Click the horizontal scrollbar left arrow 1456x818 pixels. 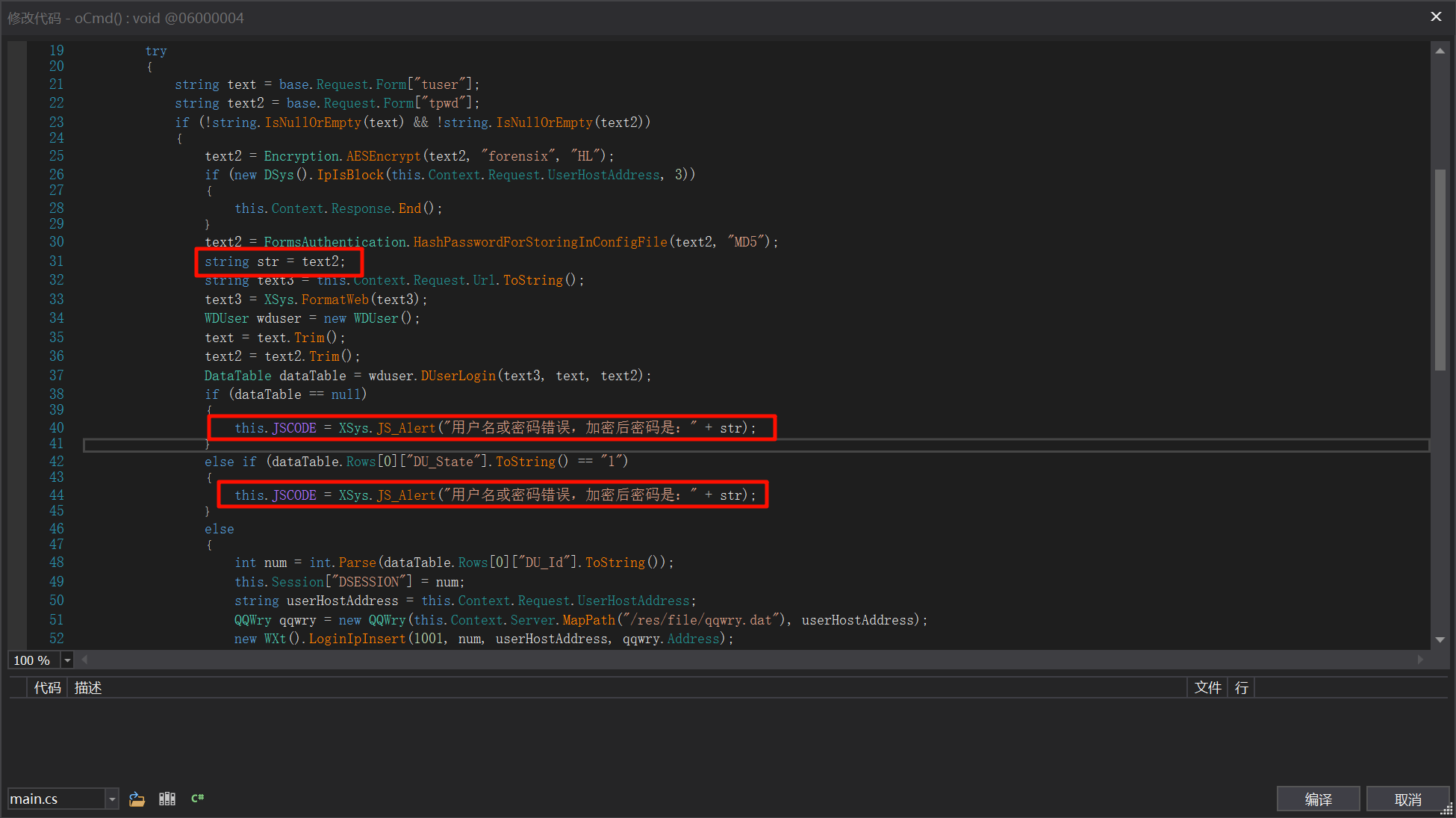84,660
